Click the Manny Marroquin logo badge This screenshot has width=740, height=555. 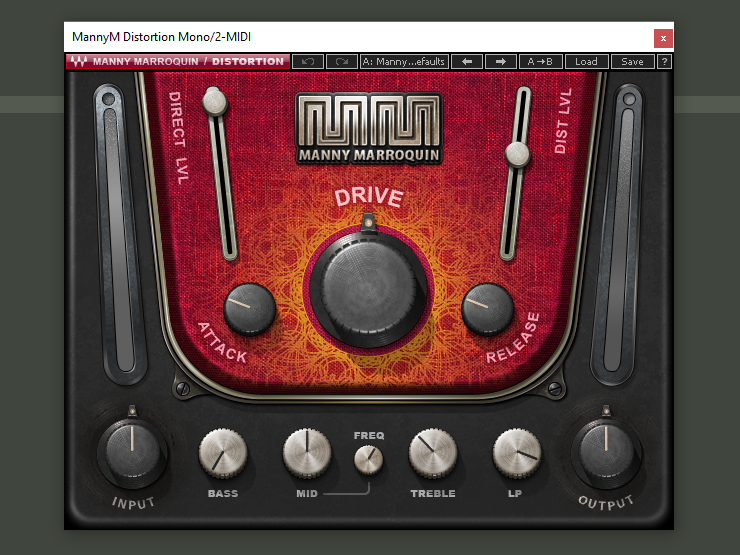coord(369,128)
